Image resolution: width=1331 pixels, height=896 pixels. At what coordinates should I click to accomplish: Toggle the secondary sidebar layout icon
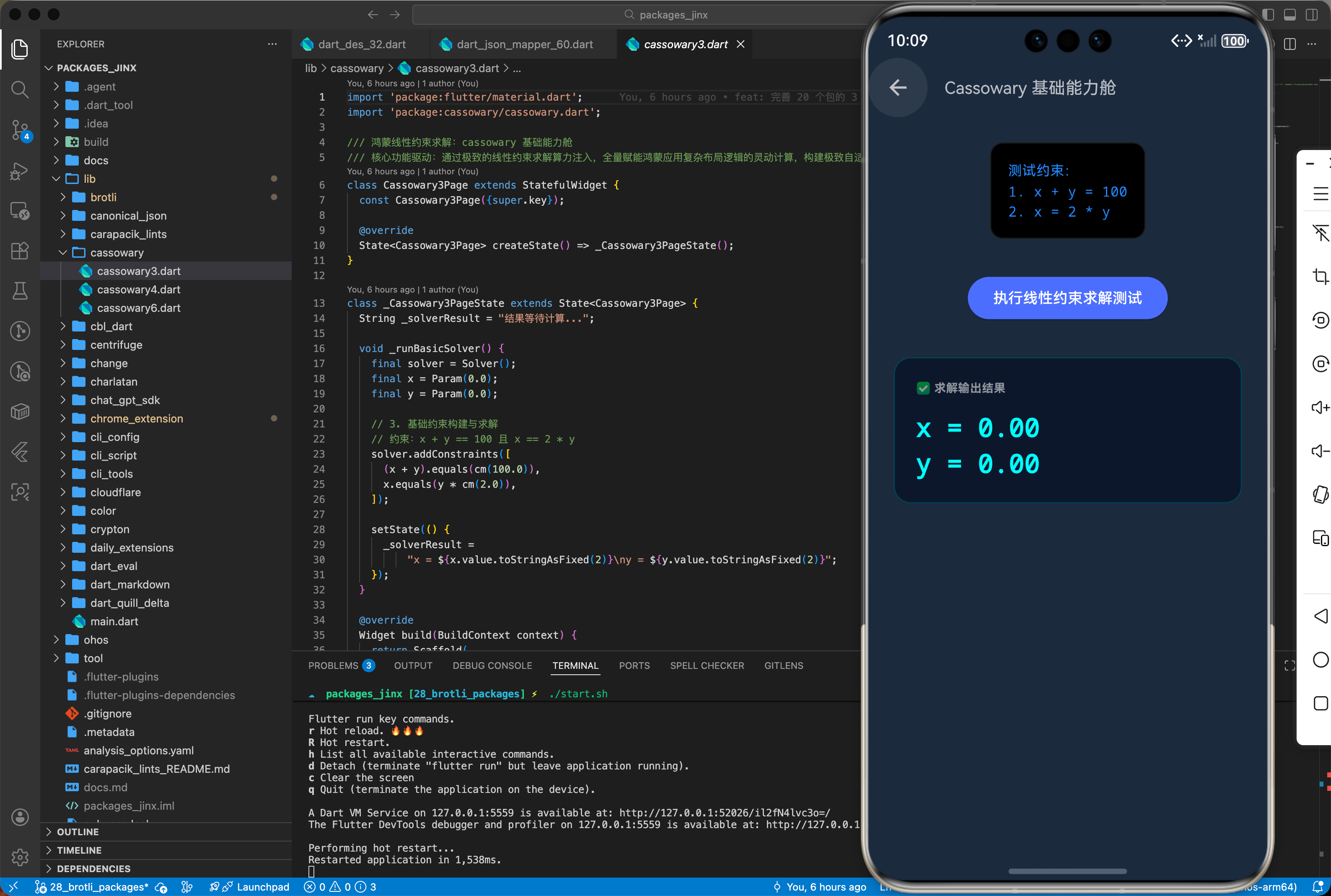1312,15
